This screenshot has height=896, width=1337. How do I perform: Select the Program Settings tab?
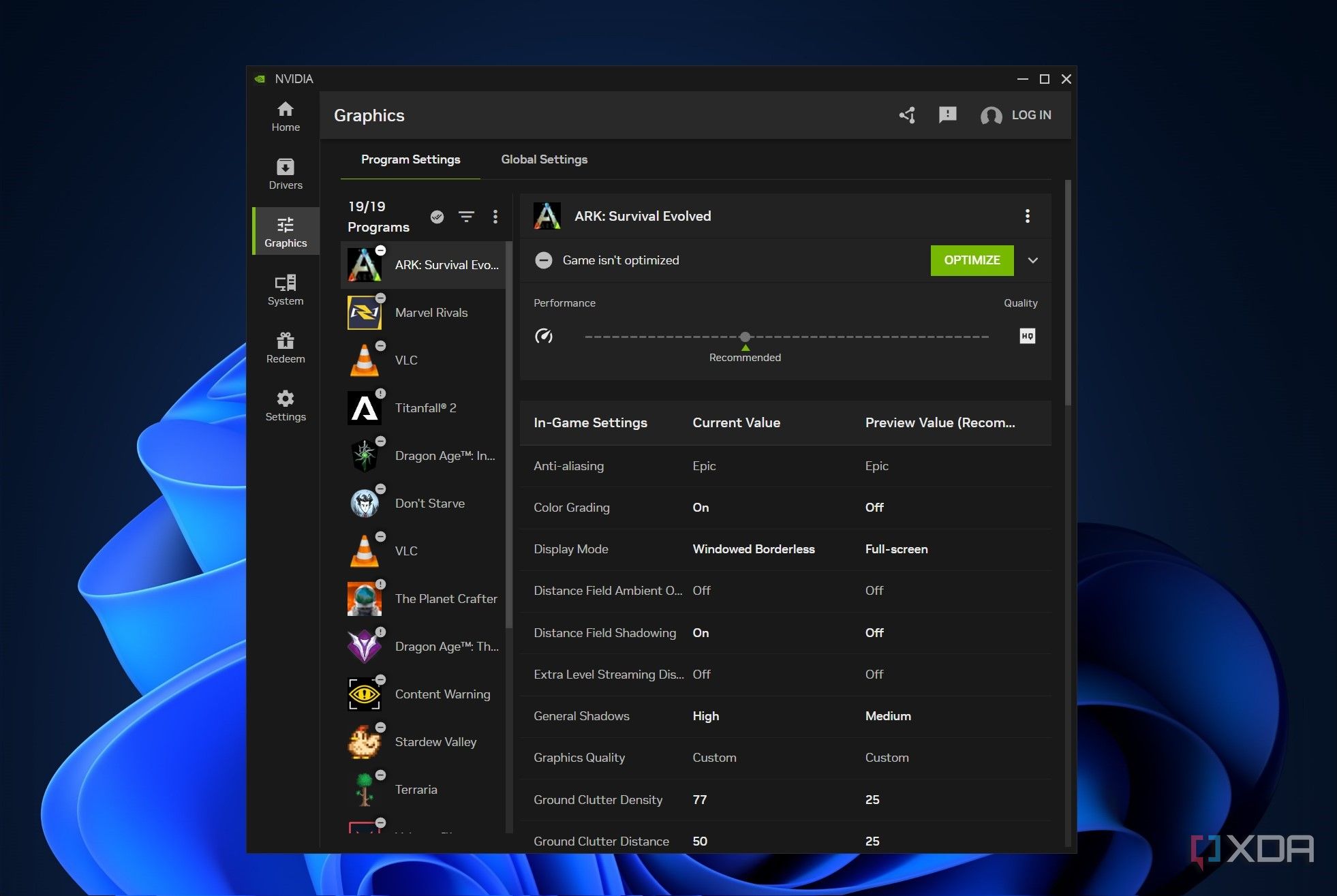[x=410, y=159]
